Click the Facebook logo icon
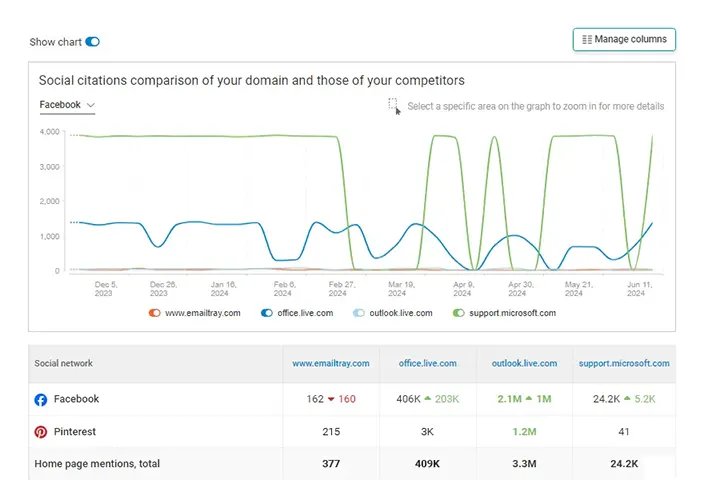This screenshot has width=704, height=480. [x=41, y=399]
